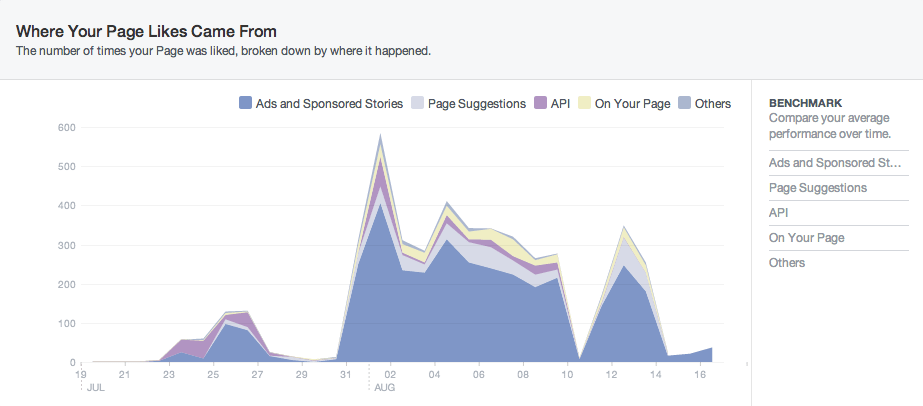
Task: Select the Page Suggestions benchmark option
Action: pos(818,188)
